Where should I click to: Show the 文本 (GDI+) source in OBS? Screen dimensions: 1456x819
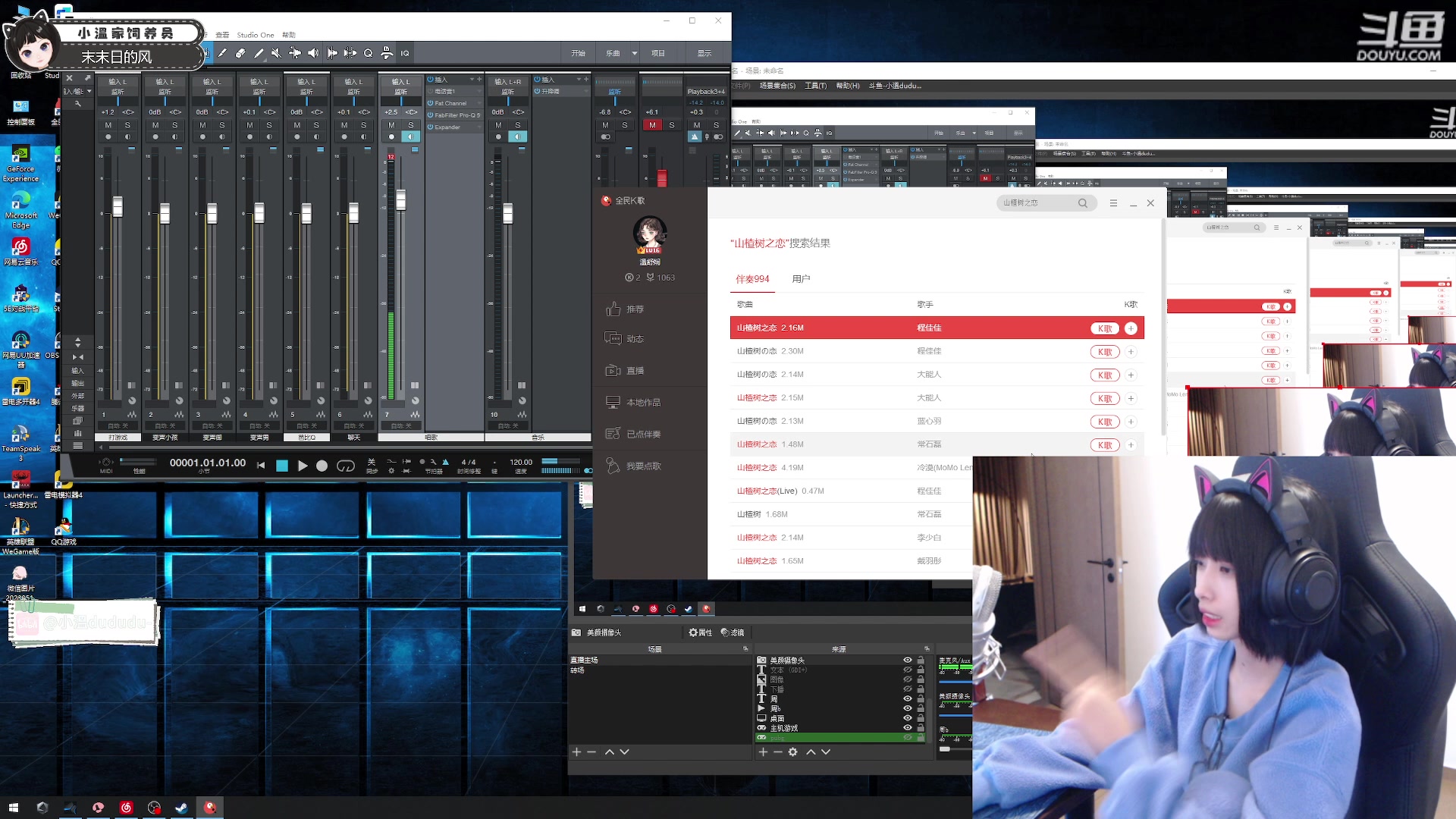[908, 670]
